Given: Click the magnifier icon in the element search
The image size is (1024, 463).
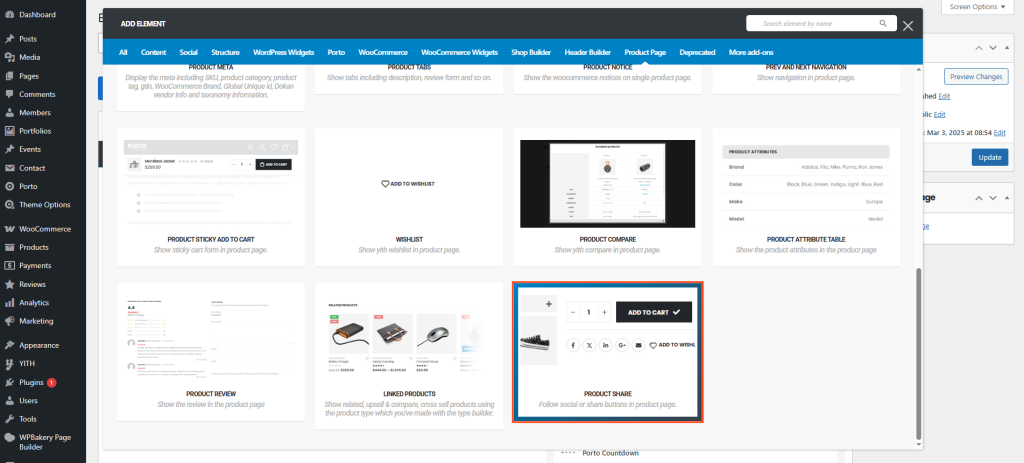Looking at the screenshot, I should [882, 23].
